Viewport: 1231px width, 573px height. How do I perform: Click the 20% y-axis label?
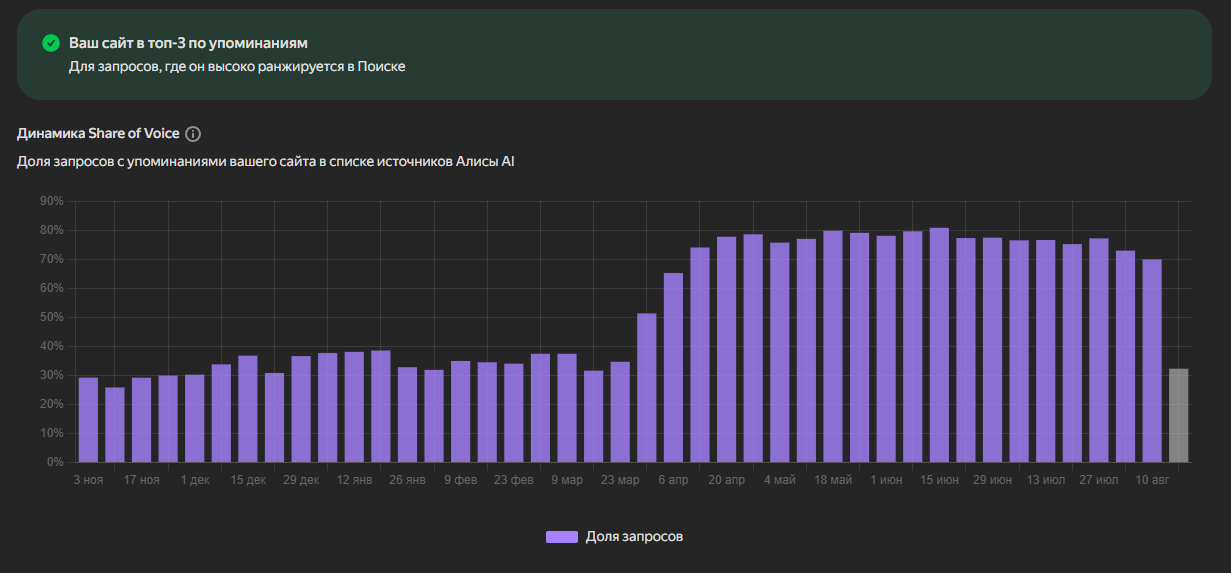point(51,404)
